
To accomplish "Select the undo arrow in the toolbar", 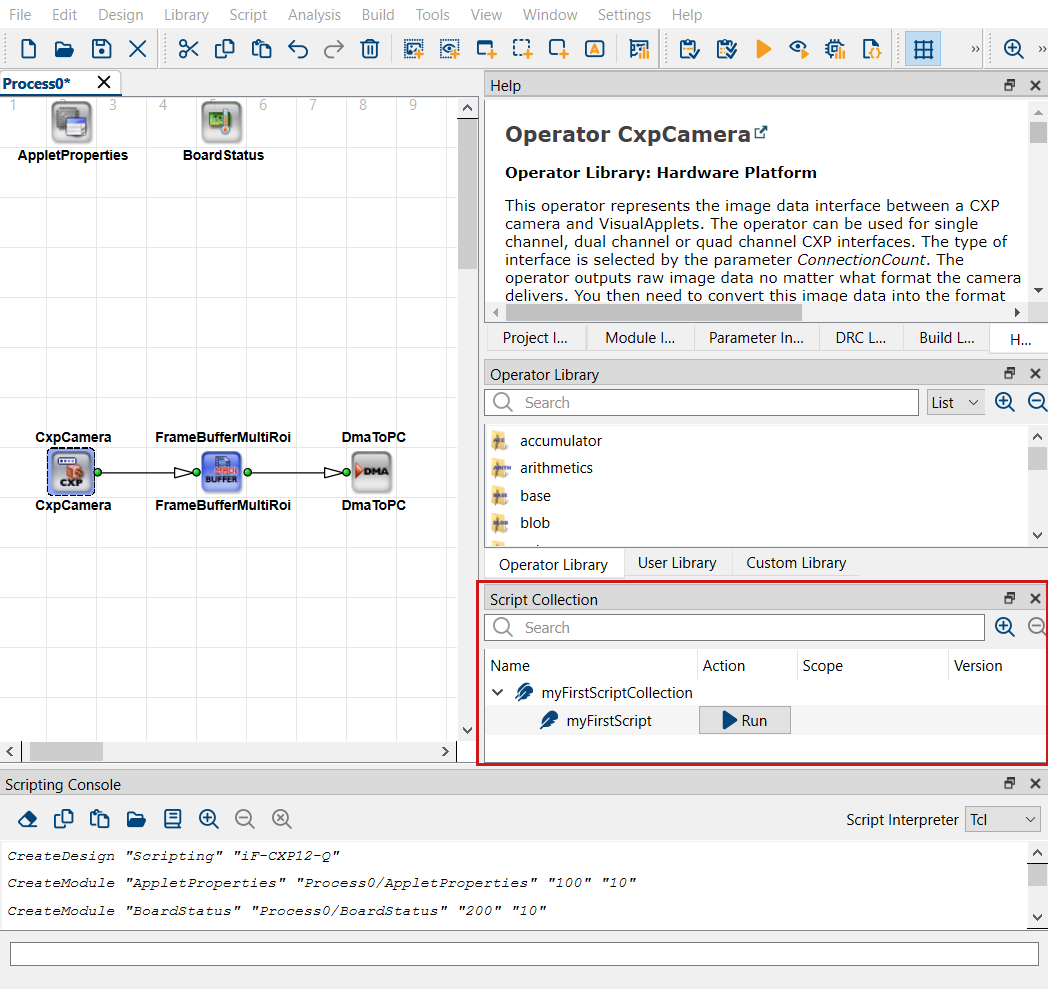I will click(x=297, y=48).
